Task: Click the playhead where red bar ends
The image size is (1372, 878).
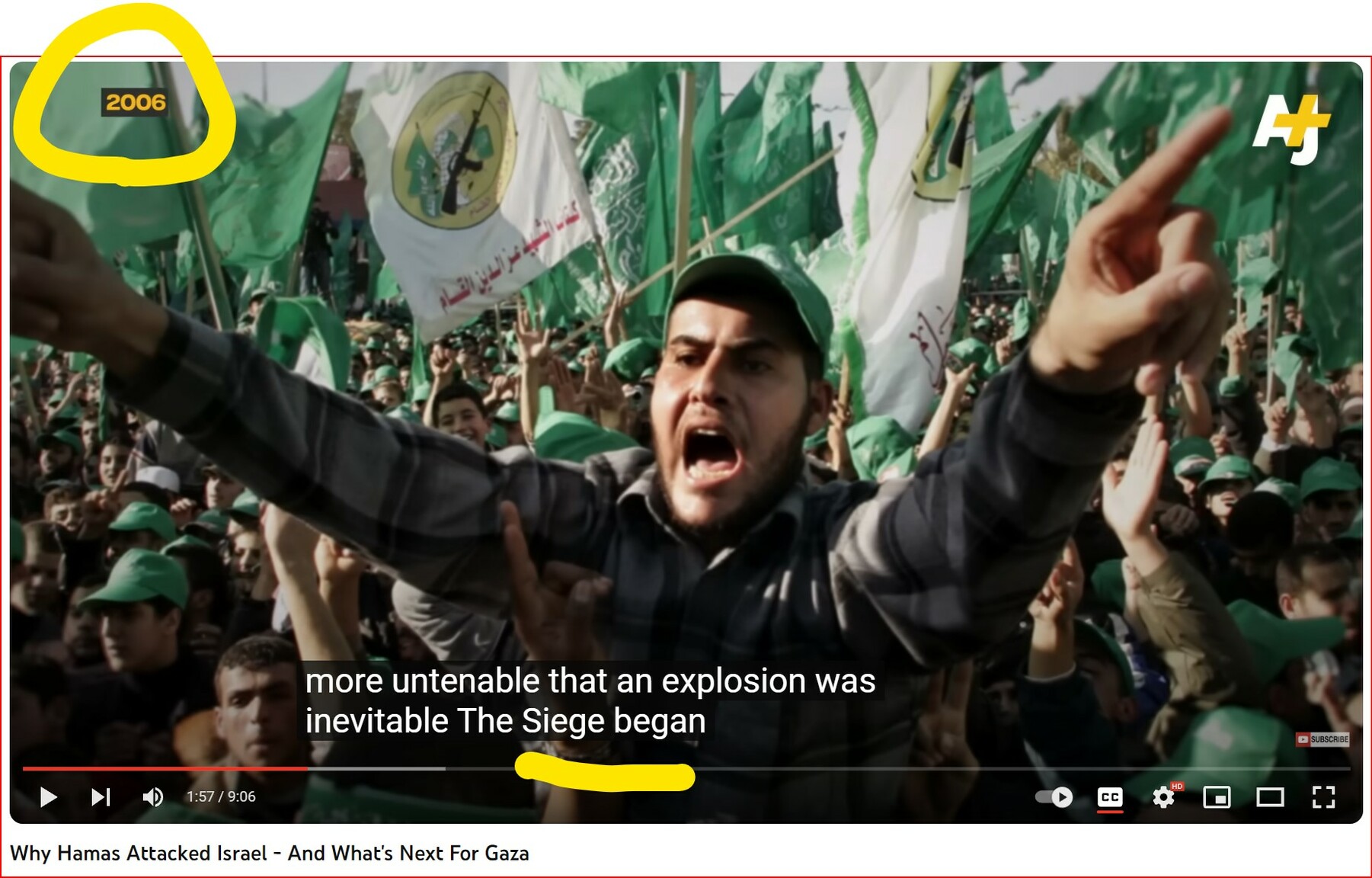Action: tap(309, 768)
